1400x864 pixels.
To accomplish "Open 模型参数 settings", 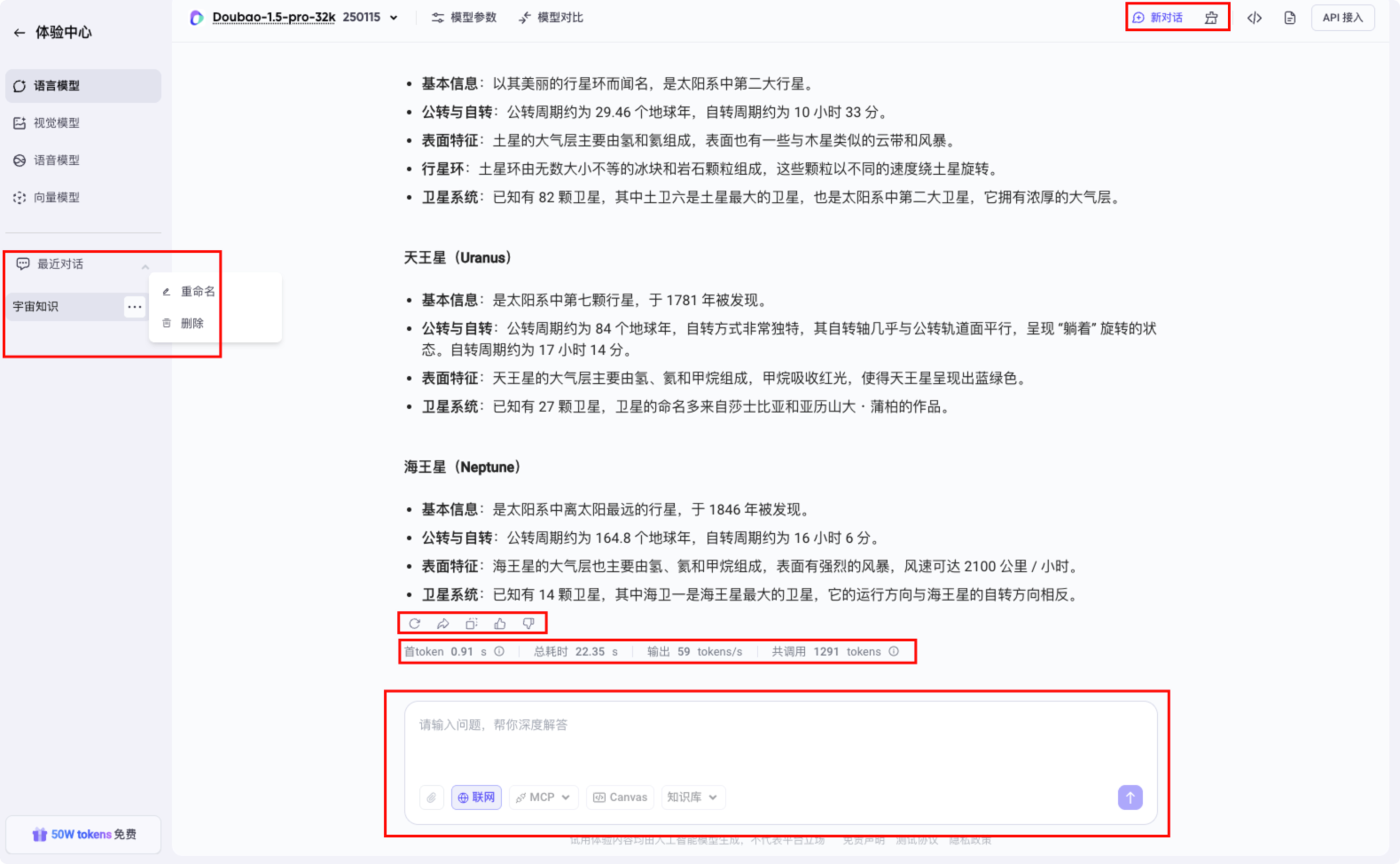I will point(464,18).
